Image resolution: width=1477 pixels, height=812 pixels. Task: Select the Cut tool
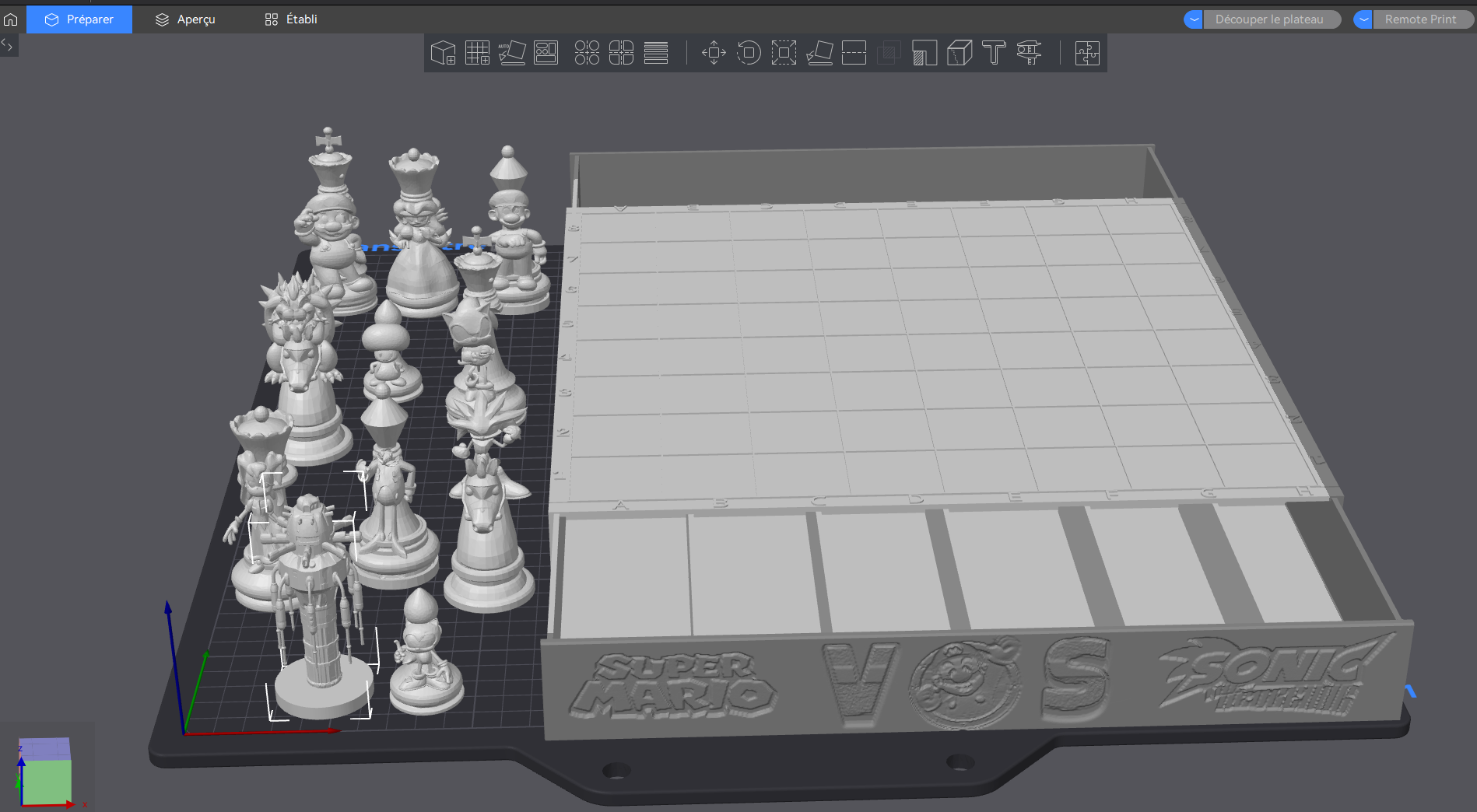click(x=854, y=53)
